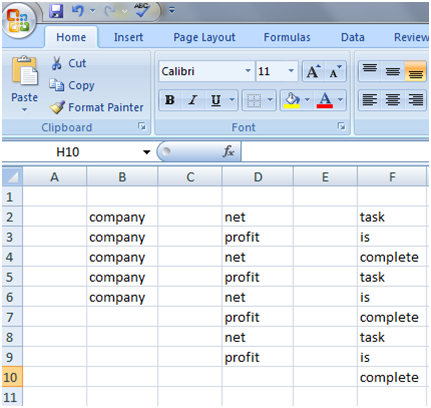Open the Office Button menu
Screen dimensions: 431x408
[19, 20]
